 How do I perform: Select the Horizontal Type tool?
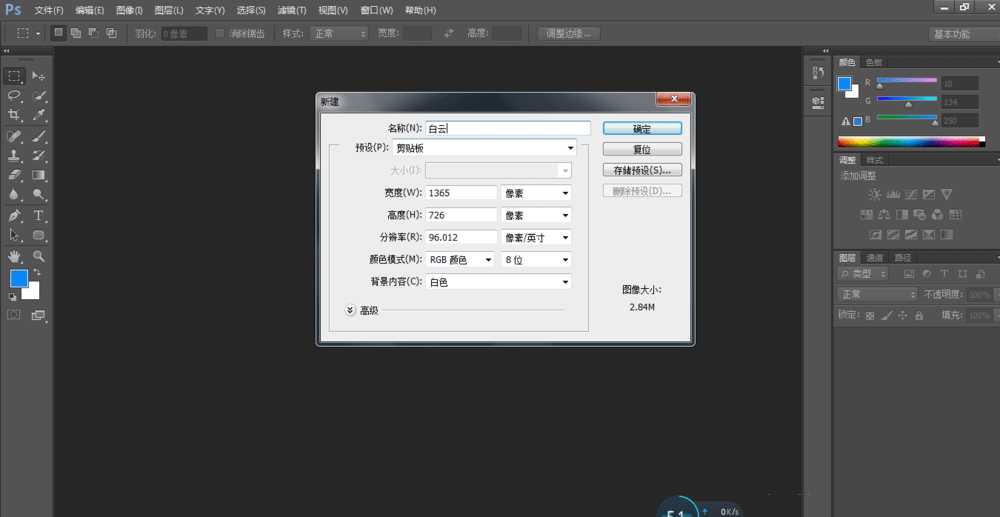point(39,216)
